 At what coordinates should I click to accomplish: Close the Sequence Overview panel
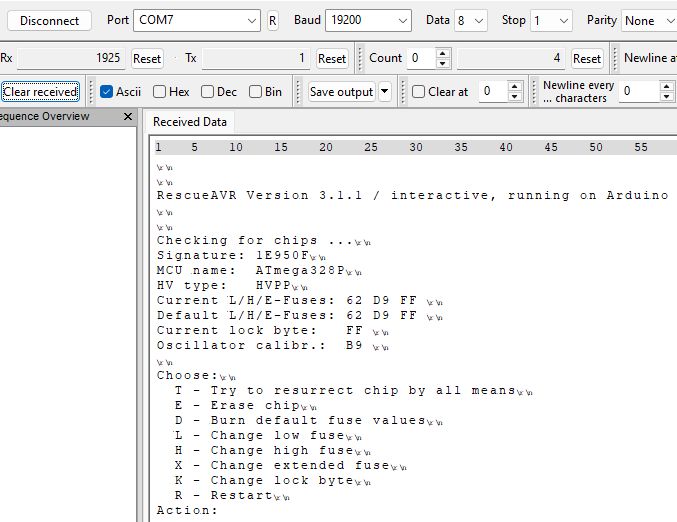pos(128,117)
